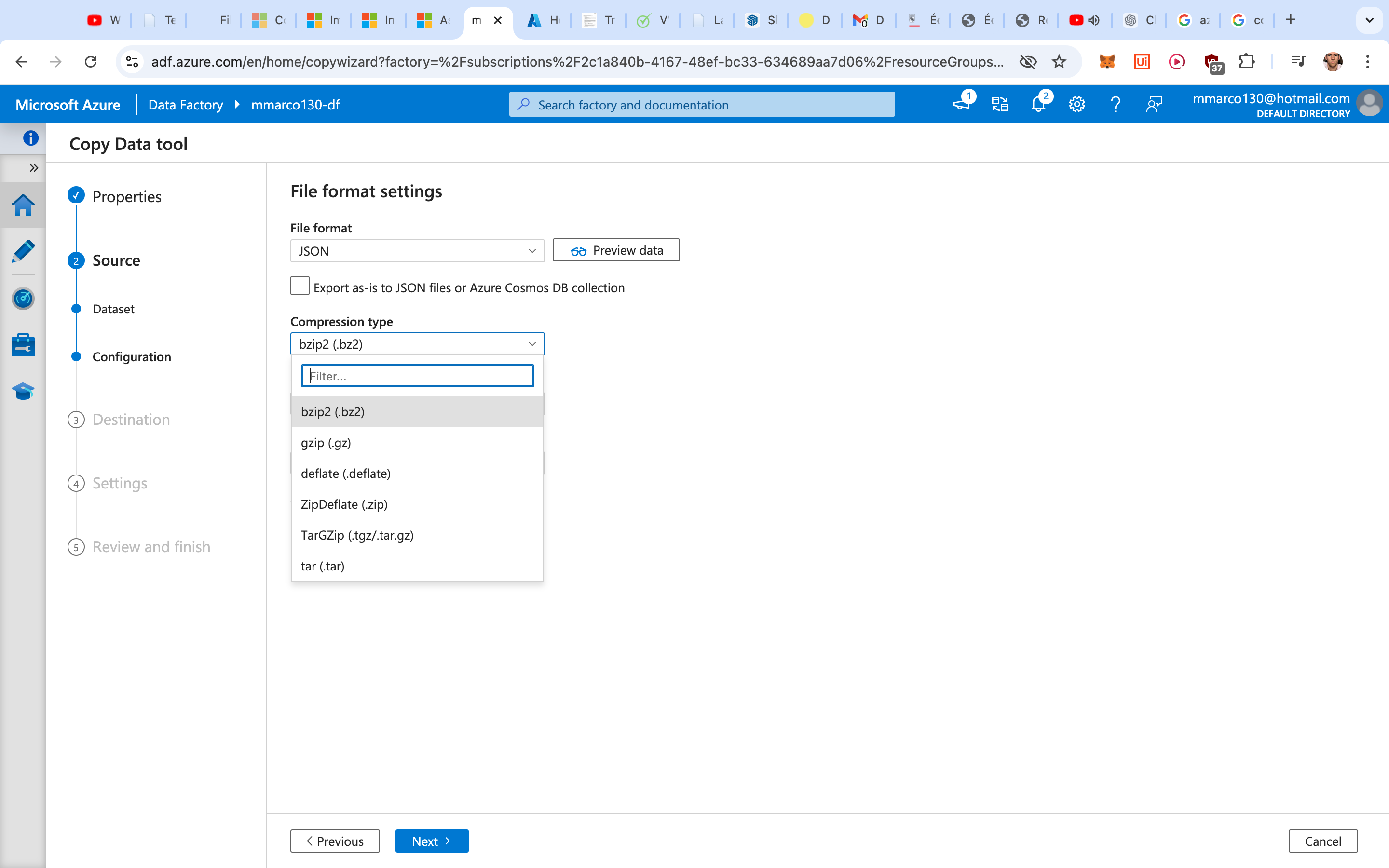Collapse the left sidebar with double chevron

tap(34, 168)
